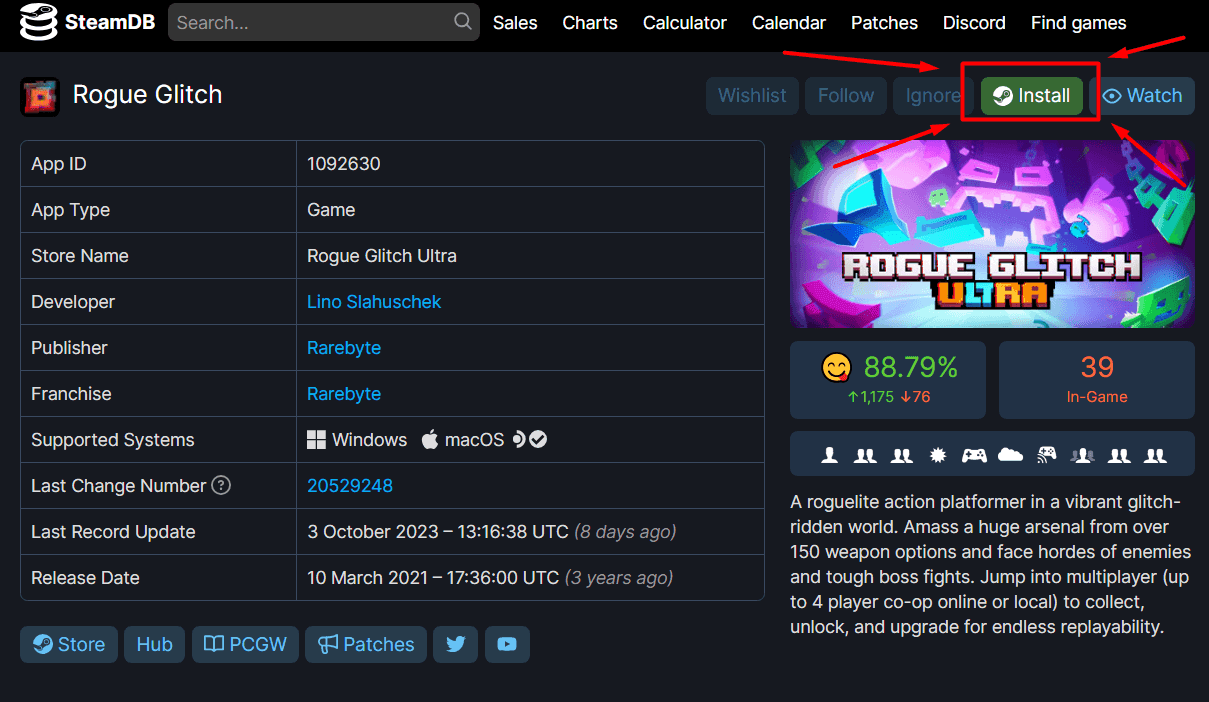Click the 88.79% rating score
The height and width of the screenshot is (702, 1209).
[x=911, y=367]
